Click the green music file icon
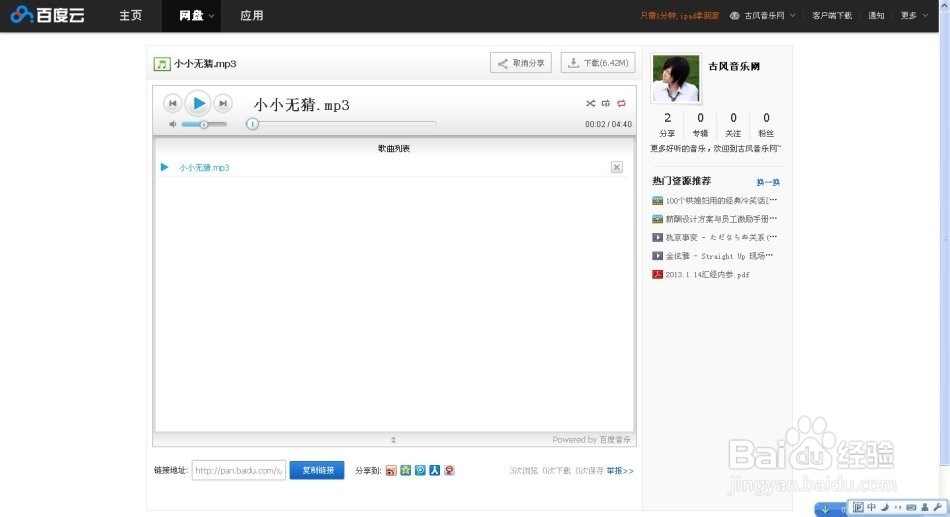950x517 pixels. tap(162, 64)
